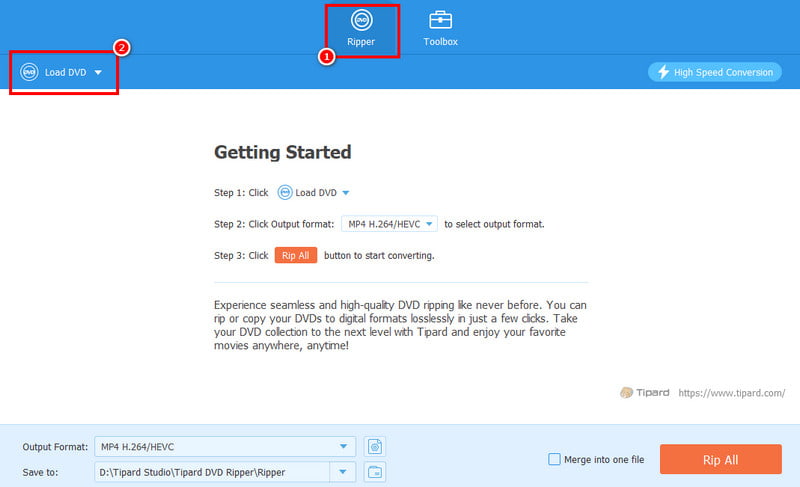
Task: Click the https://www.tipard.com/ link
Action: point(732,393)
